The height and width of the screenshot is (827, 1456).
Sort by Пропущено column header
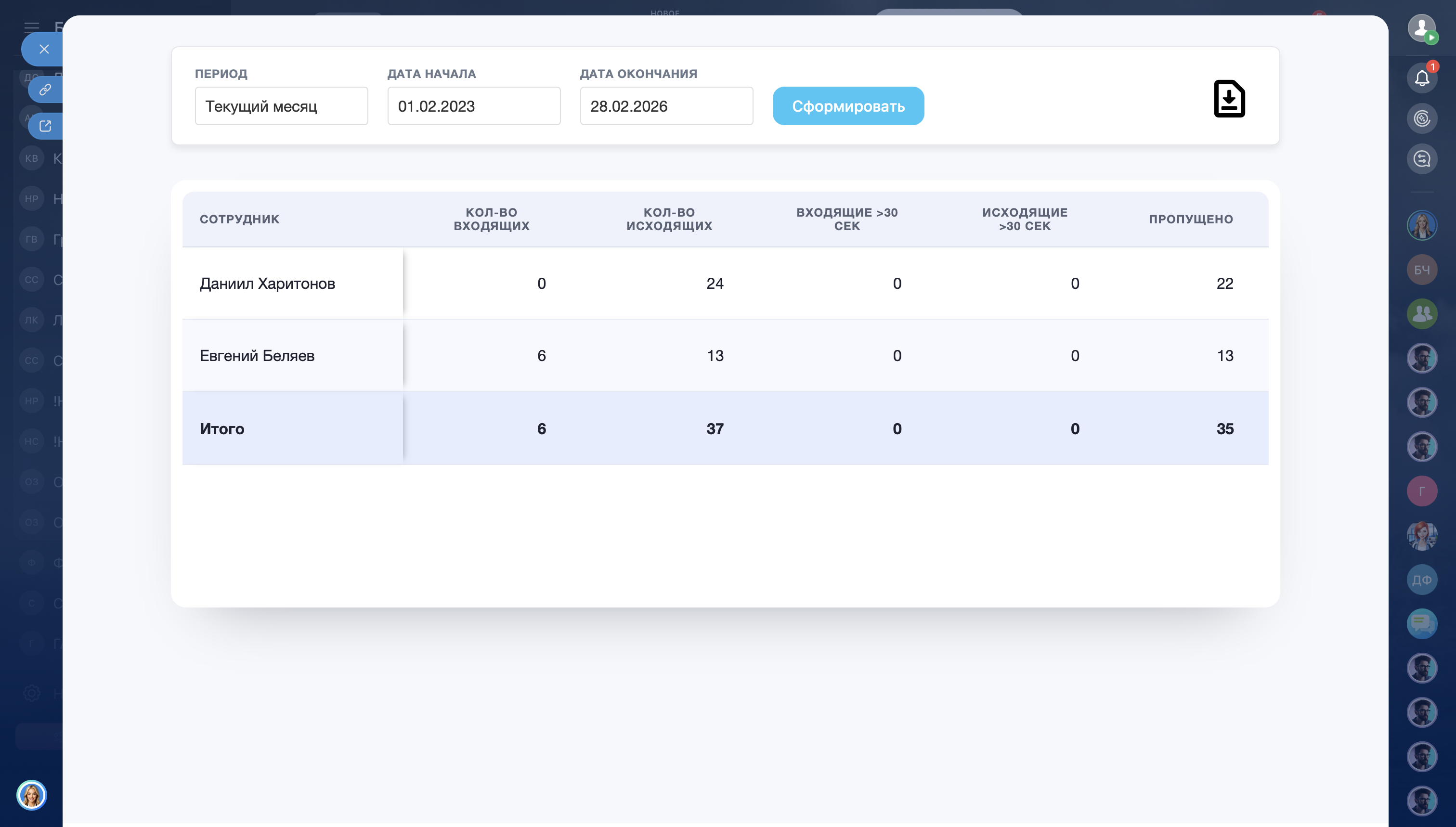pos(1190,219)
